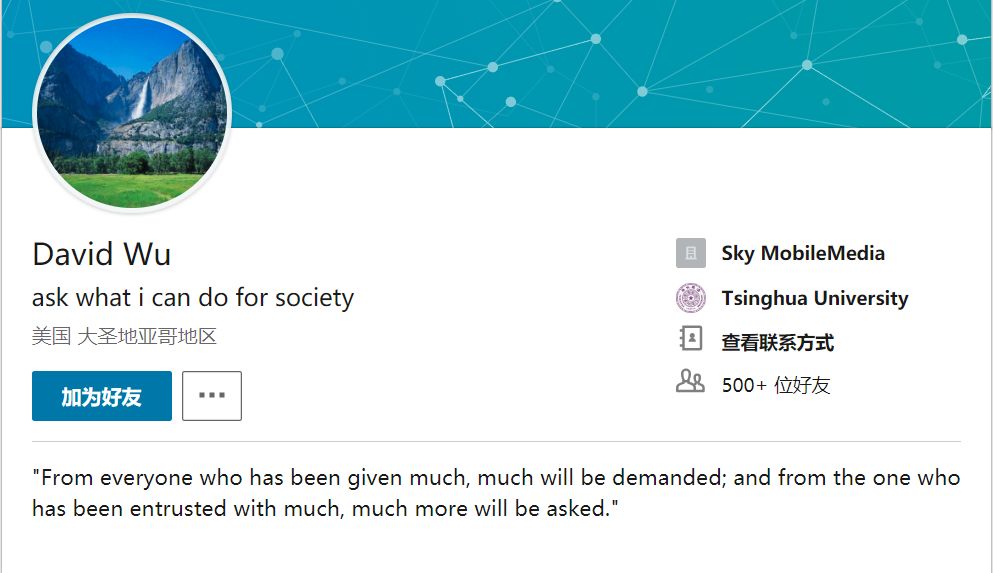Click the profile name David Wu
This screenshot has height=573, width=993.
pyautogui.click(x=101, y=254)
